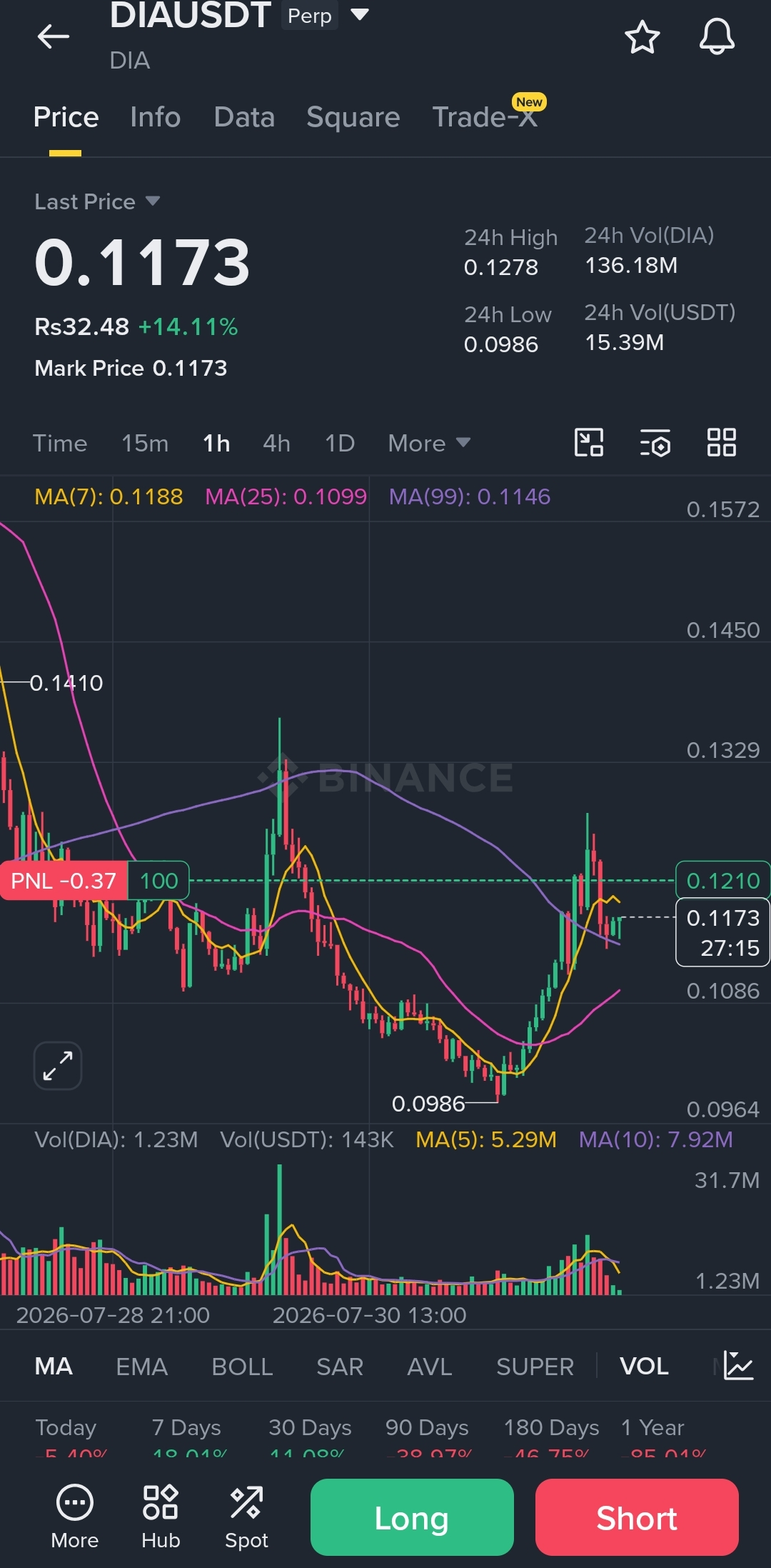Open the More menu icon in bottom bar

[75, 1517]
